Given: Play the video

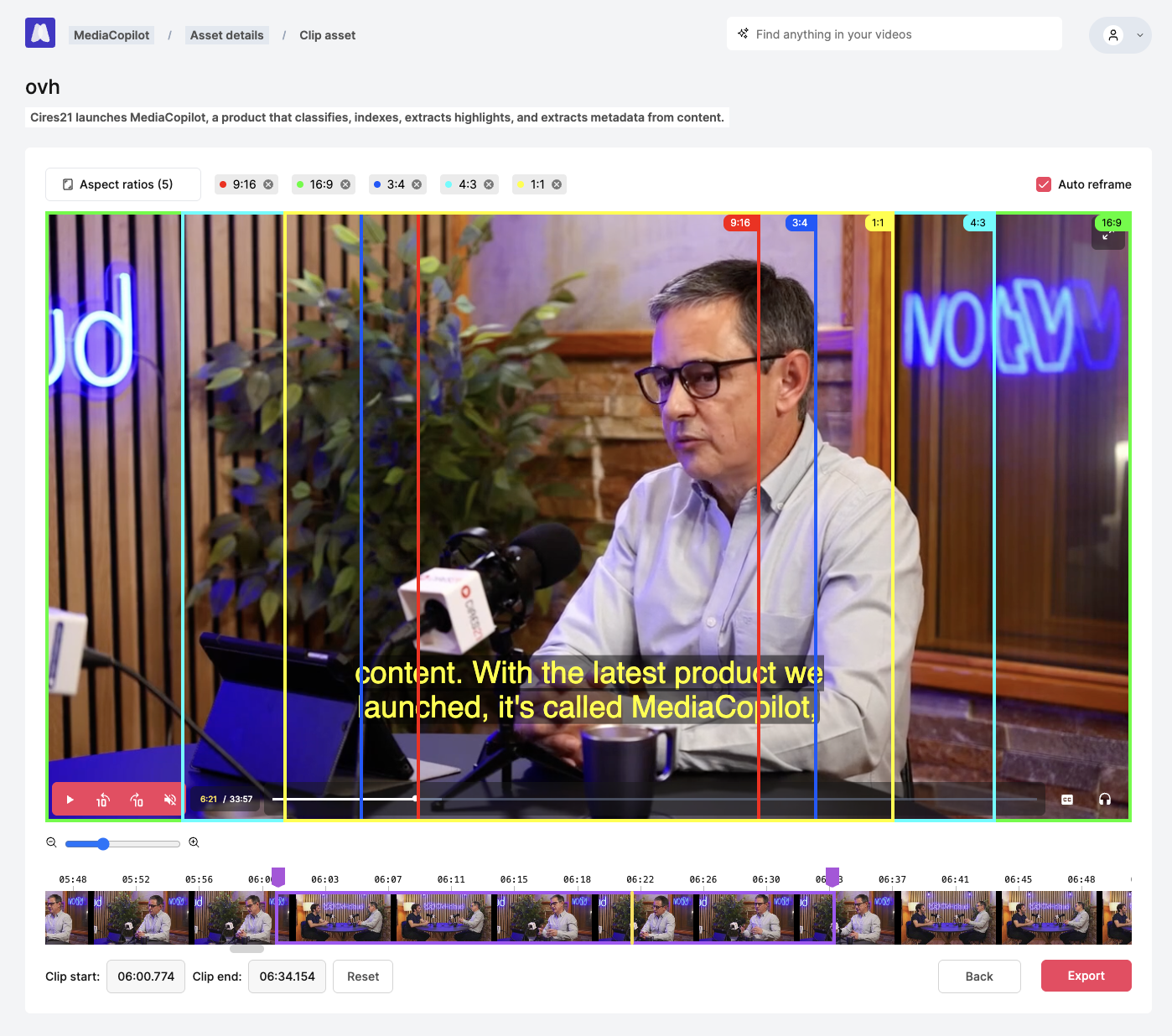Looking at the screenshot, I should click(70, 800).
